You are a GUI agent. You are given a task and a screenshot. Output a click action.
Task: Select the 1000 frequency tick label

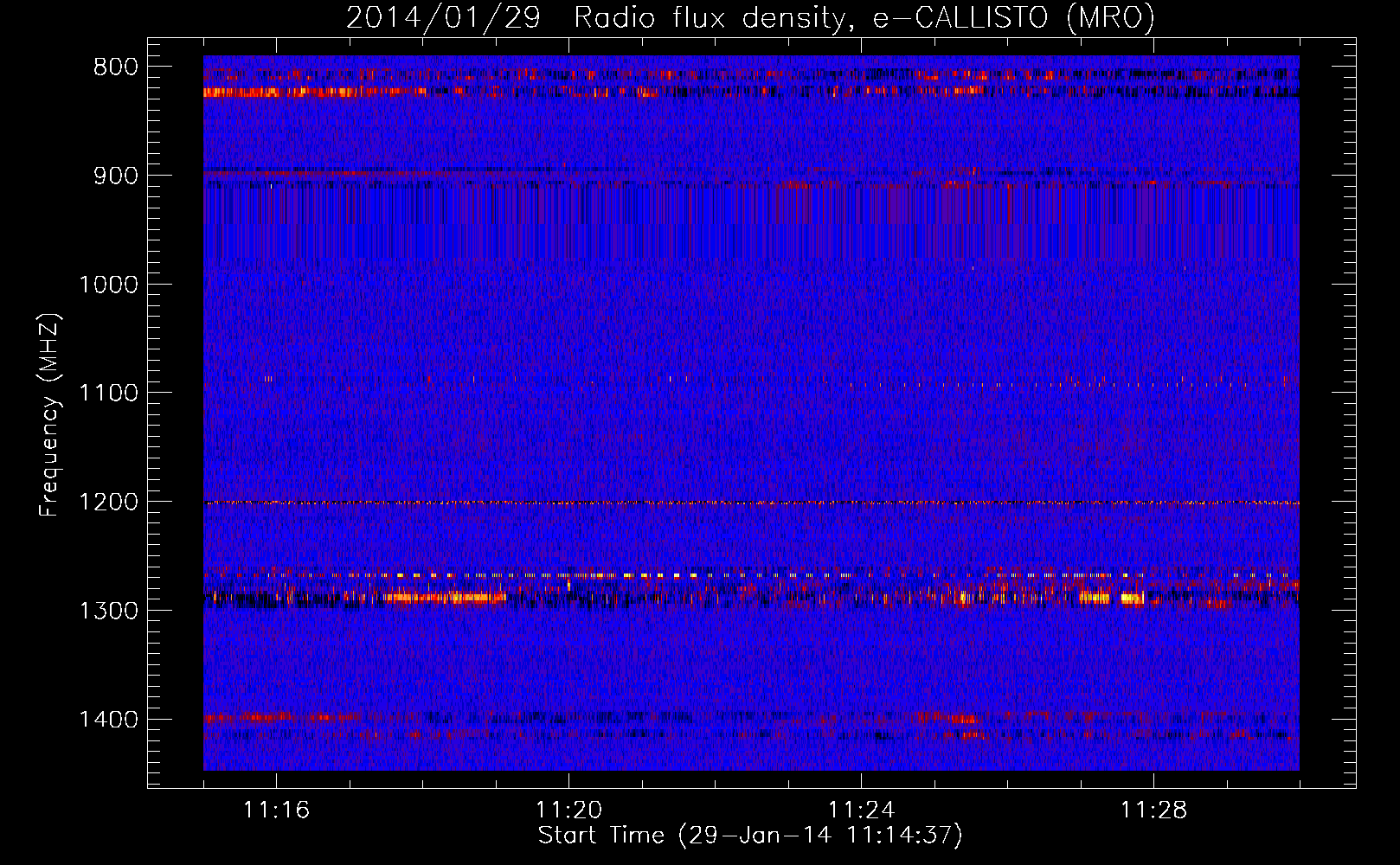(x=108, y=285)
